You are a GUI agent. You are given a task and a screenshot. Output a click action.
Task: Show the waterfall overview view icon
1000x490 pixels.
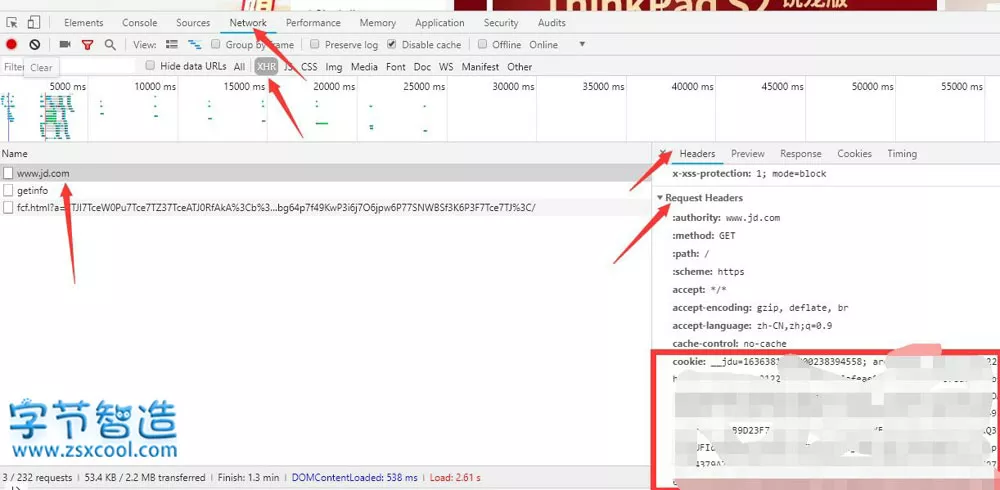click(195, 45)
